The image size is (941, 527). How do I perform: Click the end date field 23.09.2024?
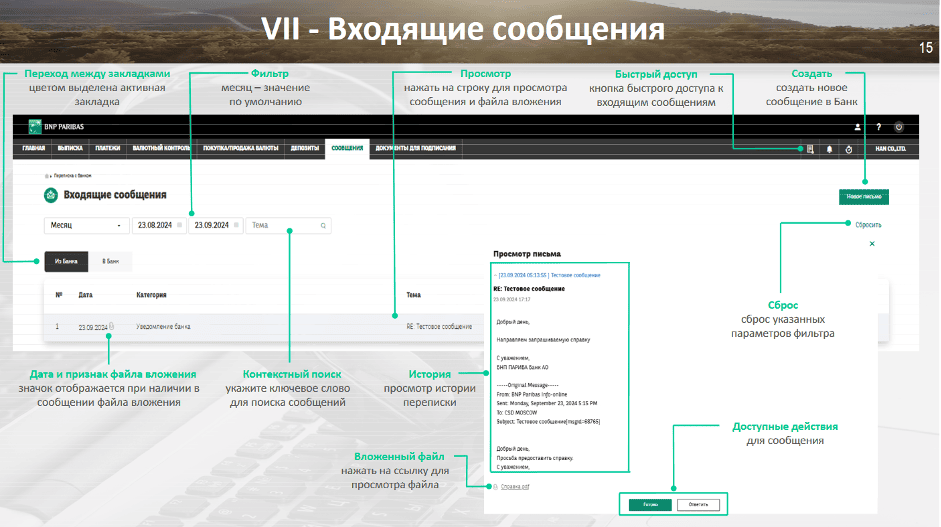pyautogui.click(x=215, y=225)
